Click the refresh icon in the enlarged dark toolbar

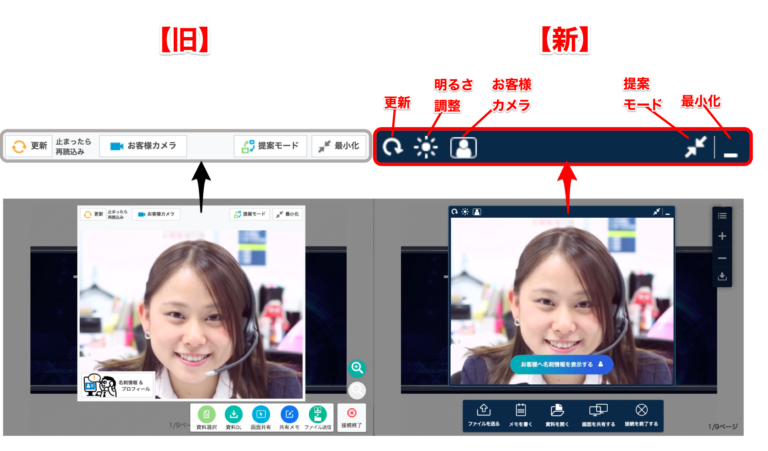[393, 148]
